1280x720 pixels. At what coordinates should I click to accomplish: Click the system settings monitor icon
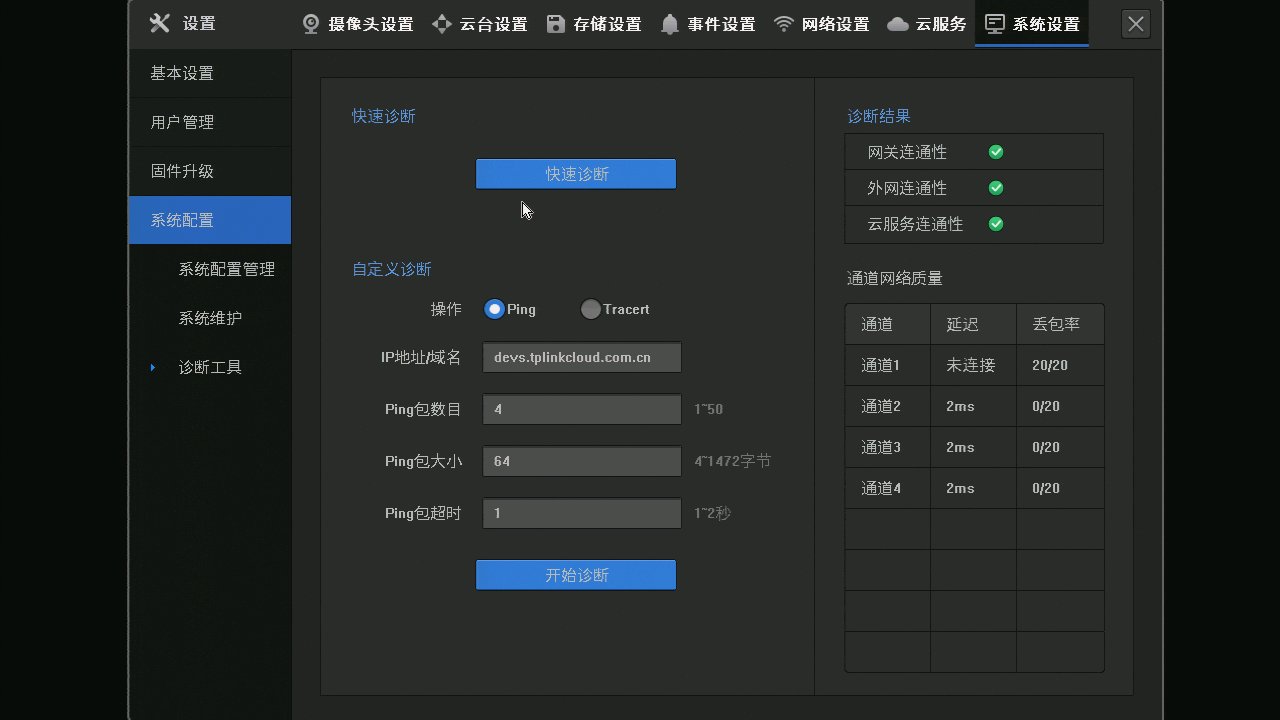click(x=995, y=24)
